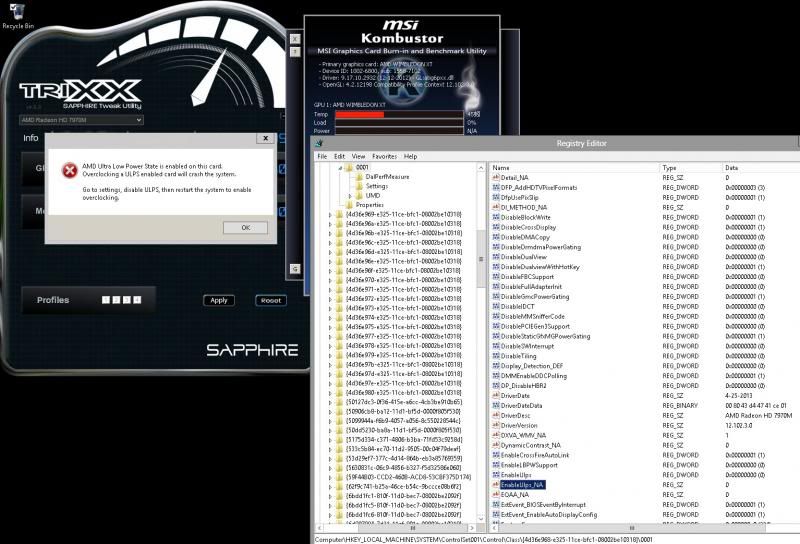Click the Reset button in TRIXX

pos(271,300)
